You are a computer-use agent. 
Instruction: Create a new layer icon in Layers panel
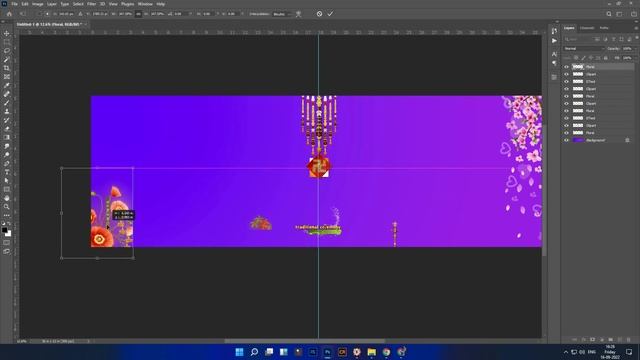pos(620,340)
